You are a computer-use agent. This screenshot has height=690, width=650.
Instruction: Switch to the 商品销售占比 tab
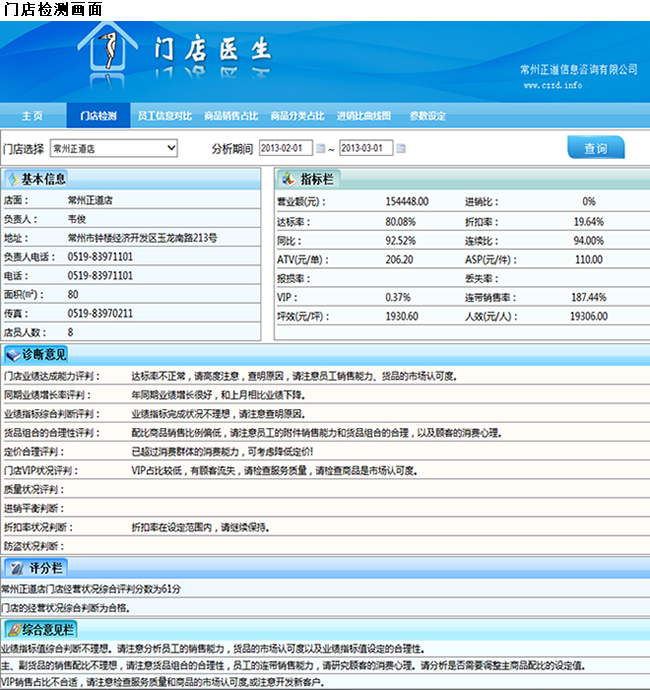(231, 116)
